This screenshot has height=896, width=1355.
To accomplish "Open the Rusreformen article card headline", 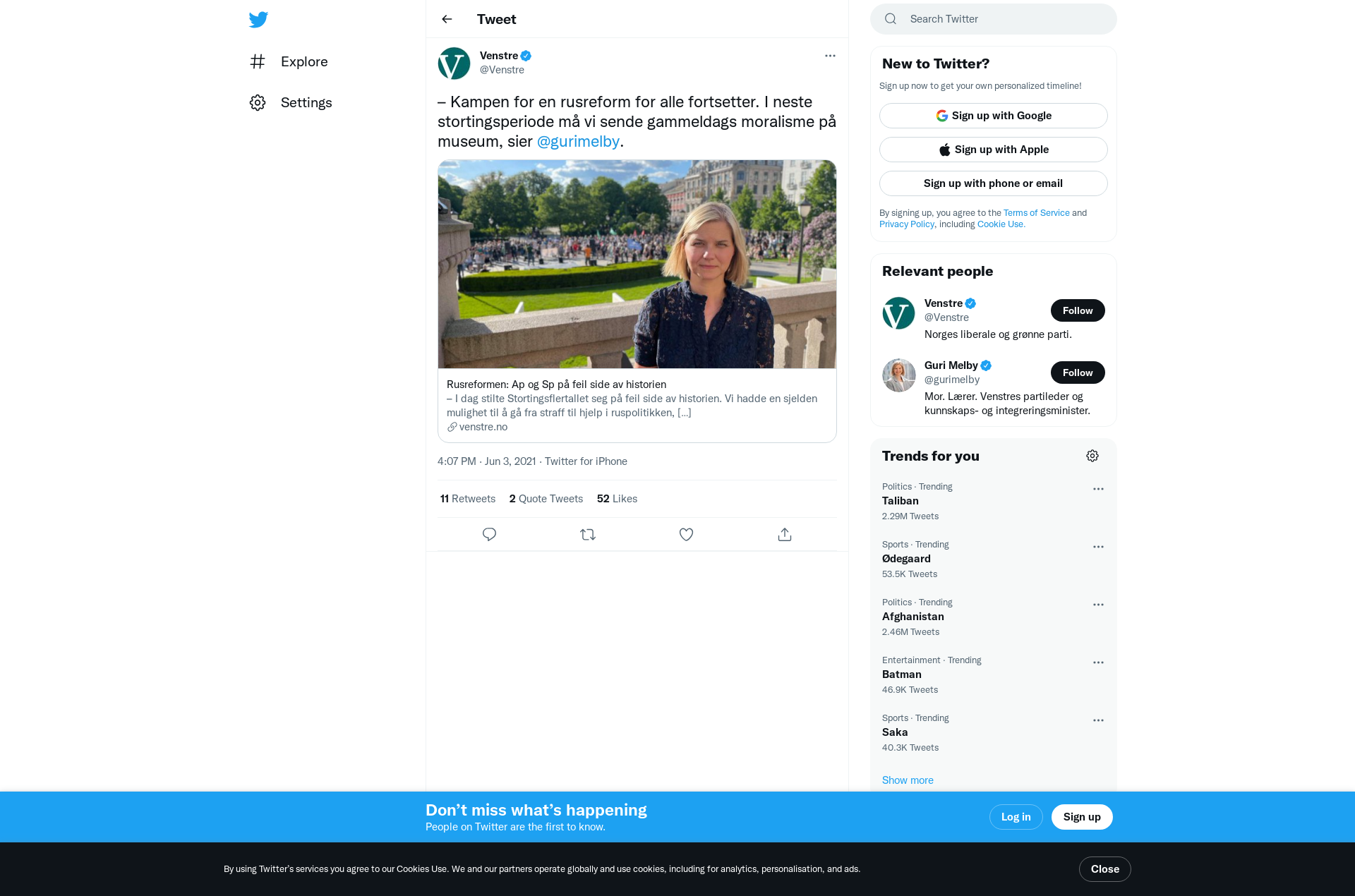I will pos(556,385).
